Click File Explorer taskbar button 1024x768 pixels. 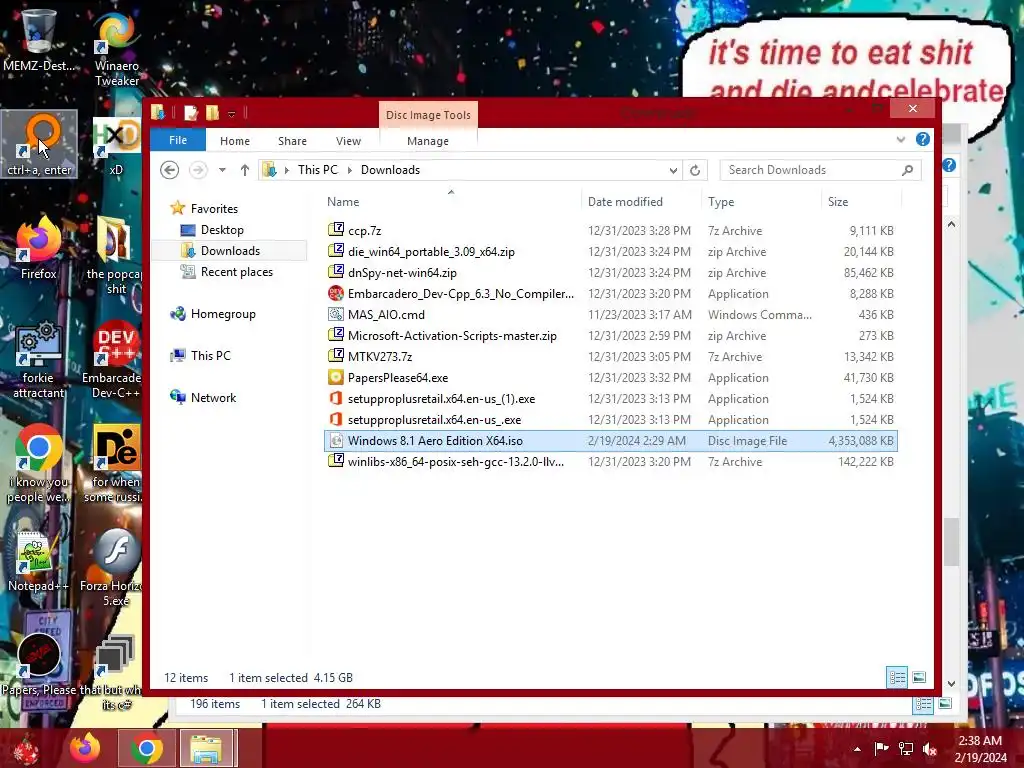point(206,748)
